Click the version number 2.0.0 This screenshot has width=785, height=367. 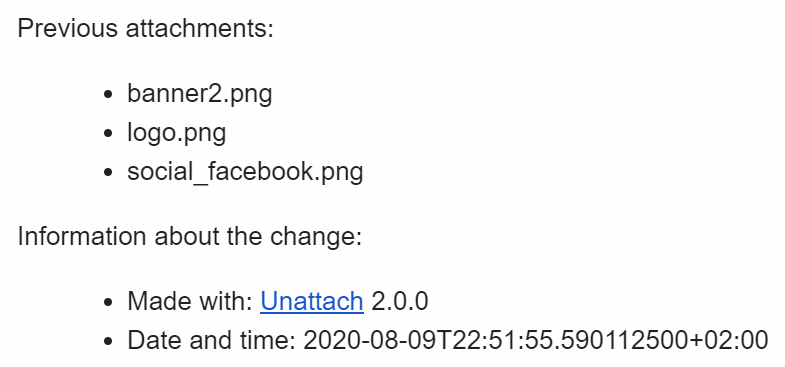pos(400,301)
